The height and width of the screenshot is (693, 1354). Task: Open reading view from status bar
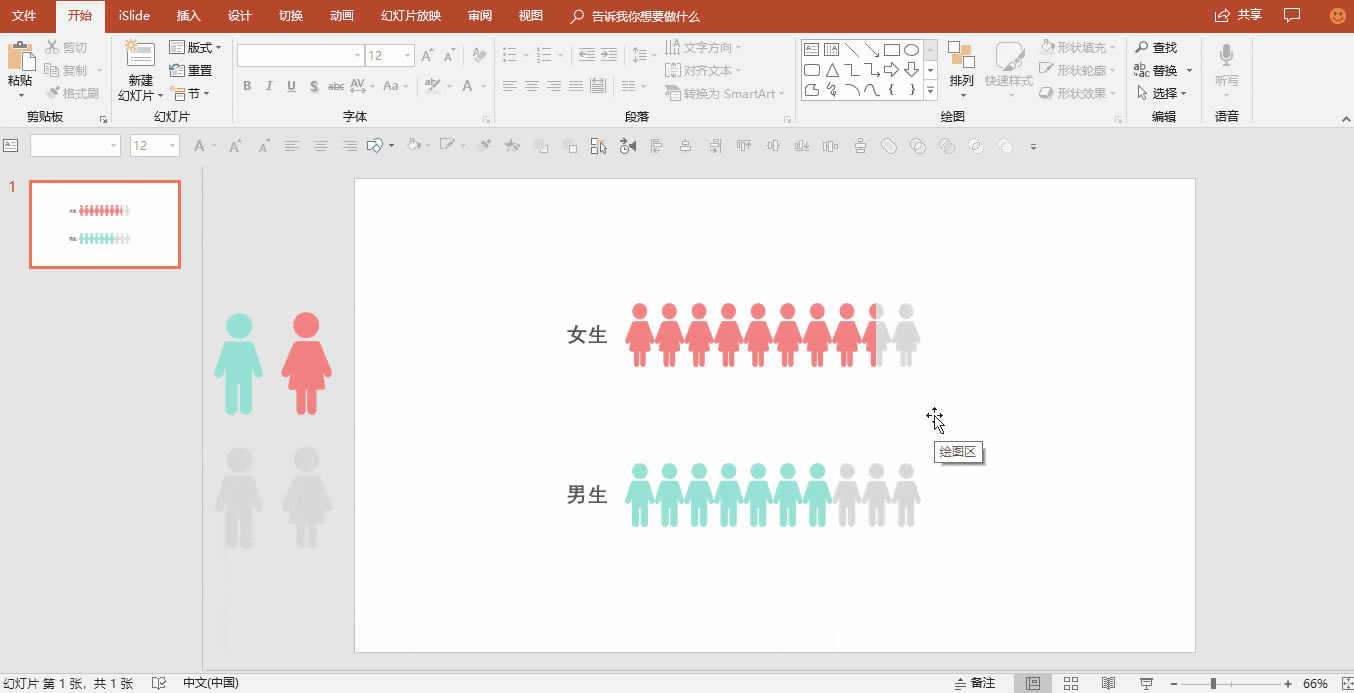(1108, 683)
